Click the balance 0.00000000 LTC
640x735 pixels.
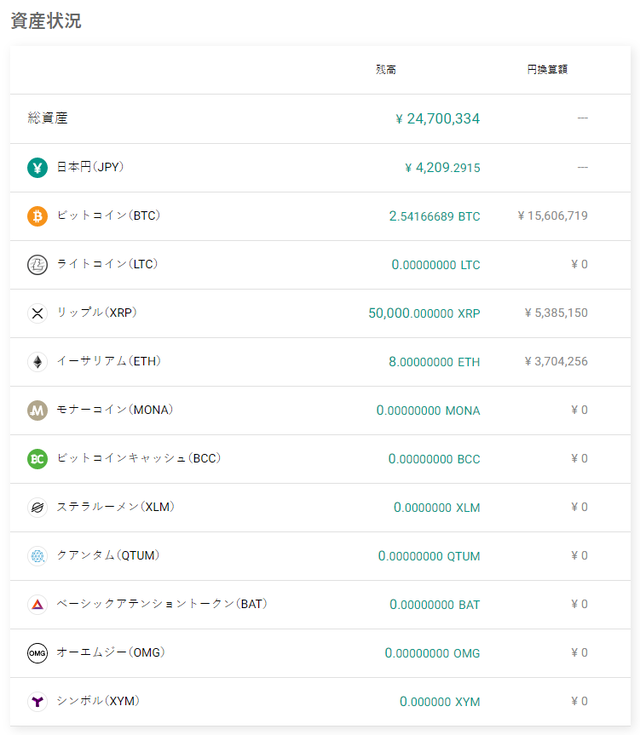[x=436, y=265]
